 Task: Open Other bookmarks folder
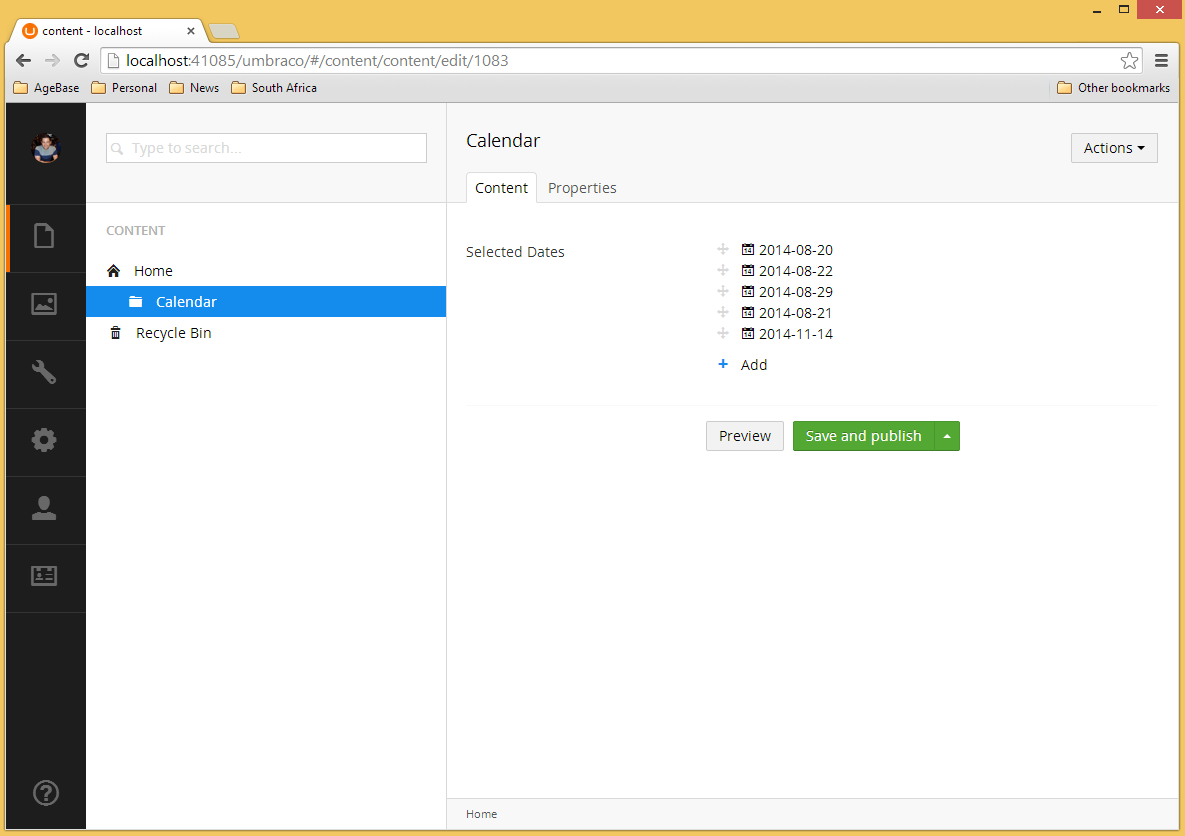click(x=1113, y=88)
